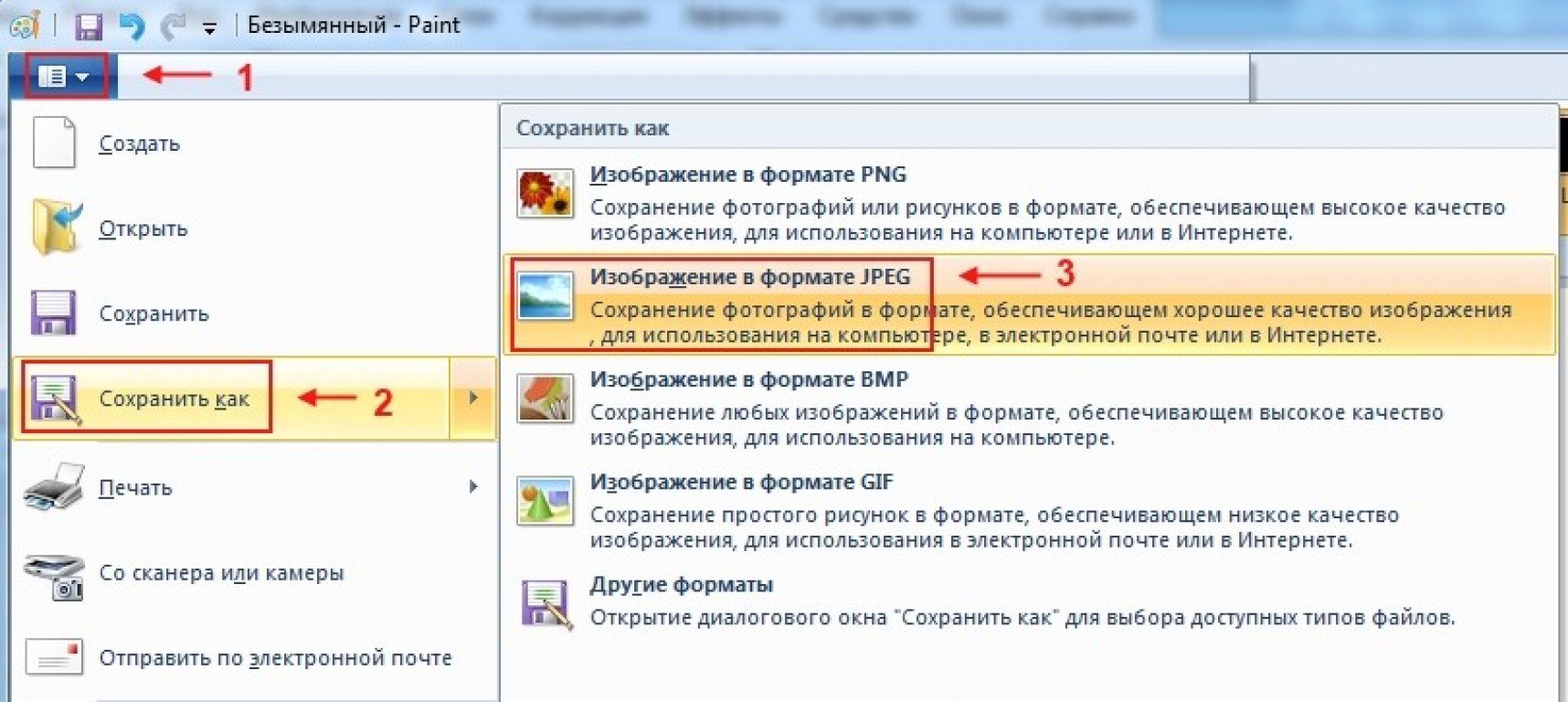Click the Save floppy icon in quick access toolbar
The image size is (1568, 702).
pyautogui.click(x=89, y=27)
